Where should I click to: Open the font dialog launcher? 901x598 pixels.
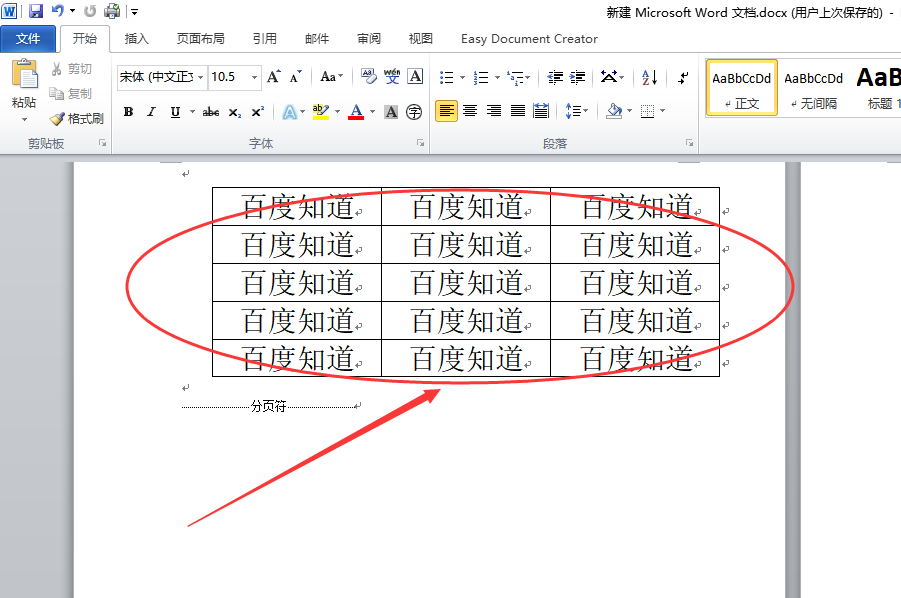point(421,143)
